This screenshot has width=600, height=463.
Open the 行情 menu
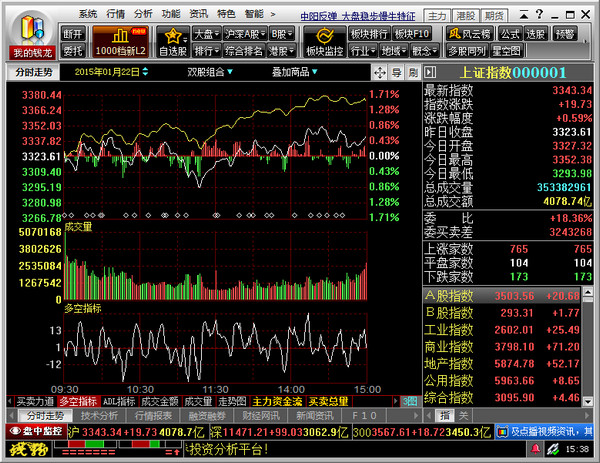coord(115,15)
